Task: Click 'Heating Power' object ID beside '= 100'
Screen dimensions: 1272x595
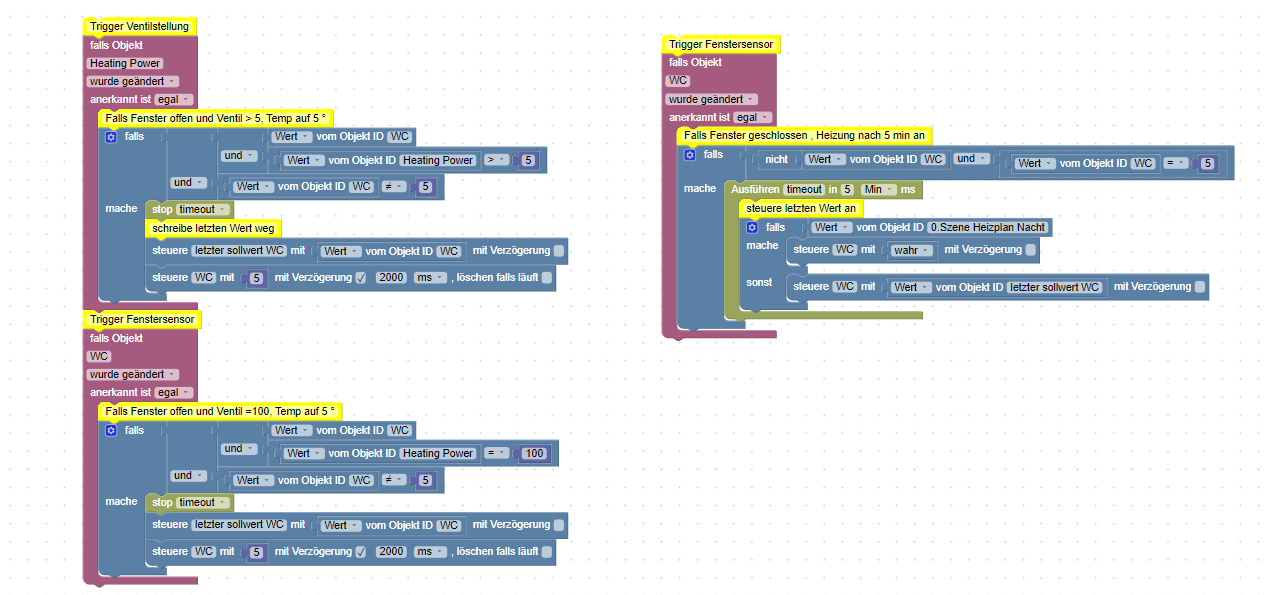Action: pyautogui.click(x=438, y=453)
